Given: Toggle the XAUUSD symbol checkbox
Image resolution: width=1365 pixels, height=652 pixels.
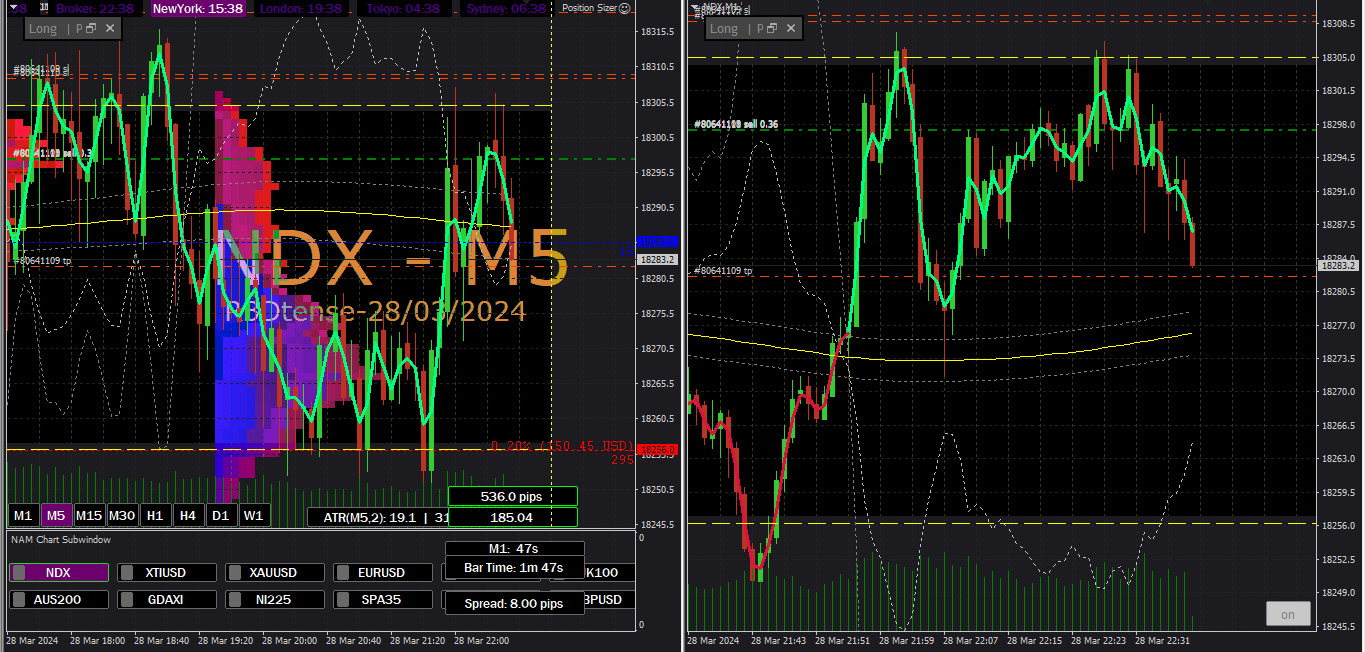Looking at the screenshot, I should coord(235,573).
